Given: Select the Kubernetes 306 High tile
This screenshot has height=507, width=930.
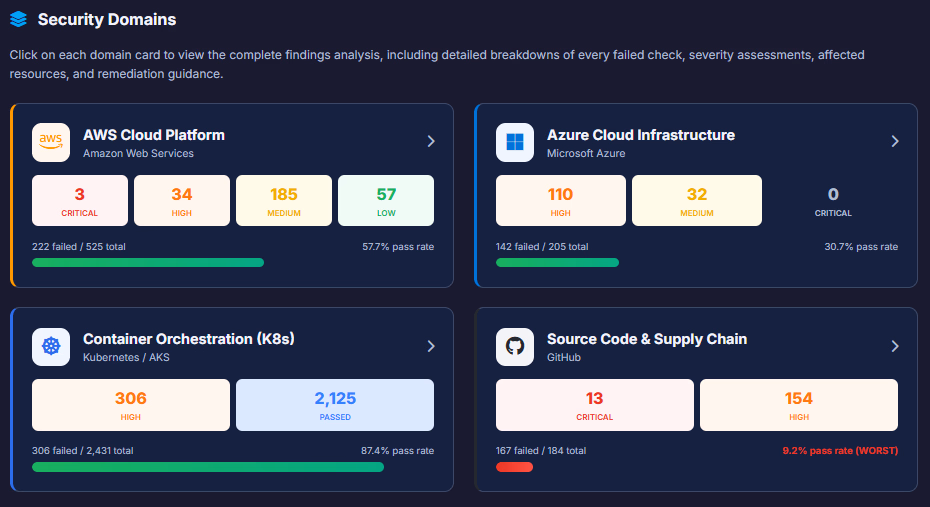Looking at the screenshot, I should coord(130,405).
